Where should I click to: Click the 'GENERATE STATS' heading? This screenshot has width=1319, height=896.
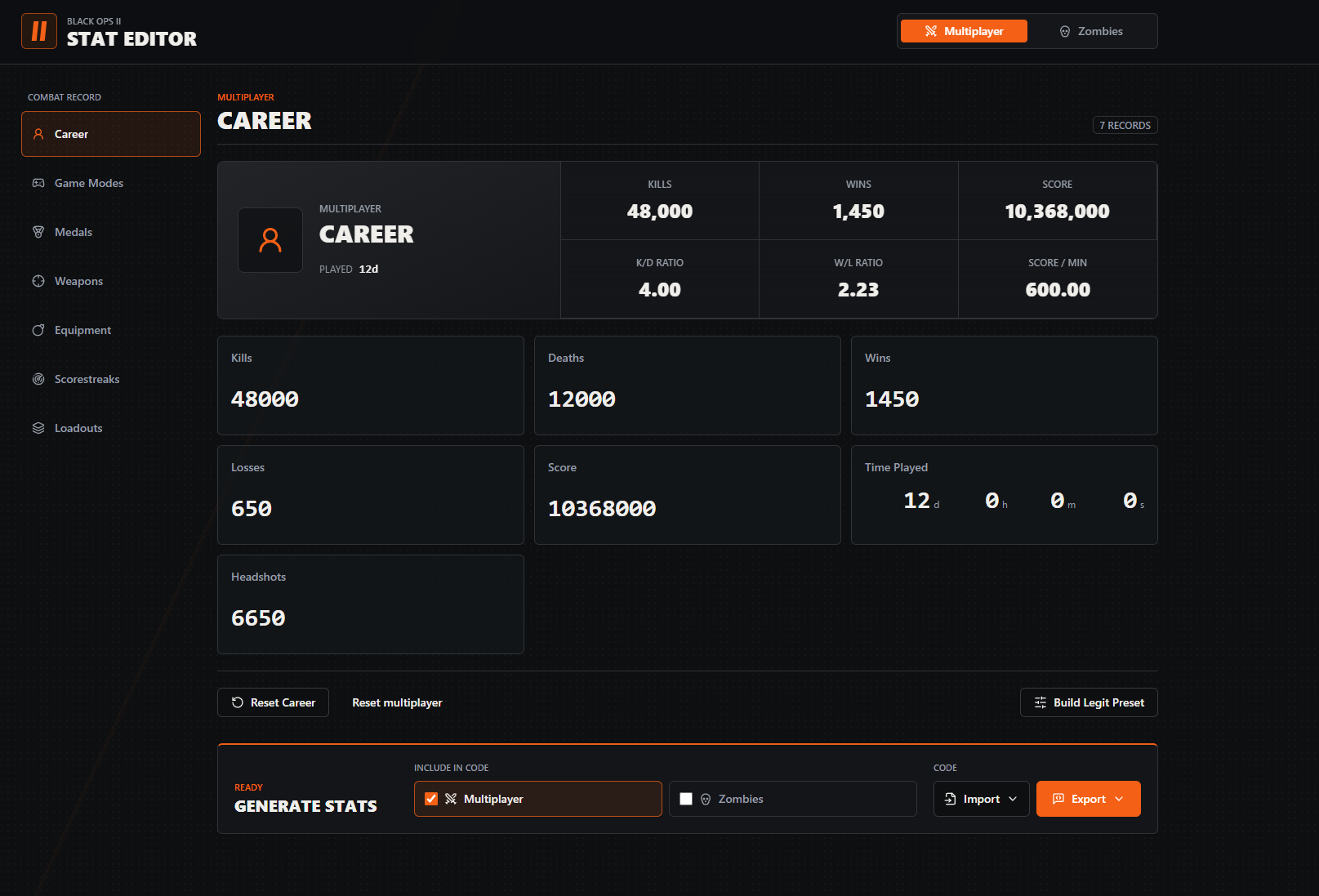[306, 806]
